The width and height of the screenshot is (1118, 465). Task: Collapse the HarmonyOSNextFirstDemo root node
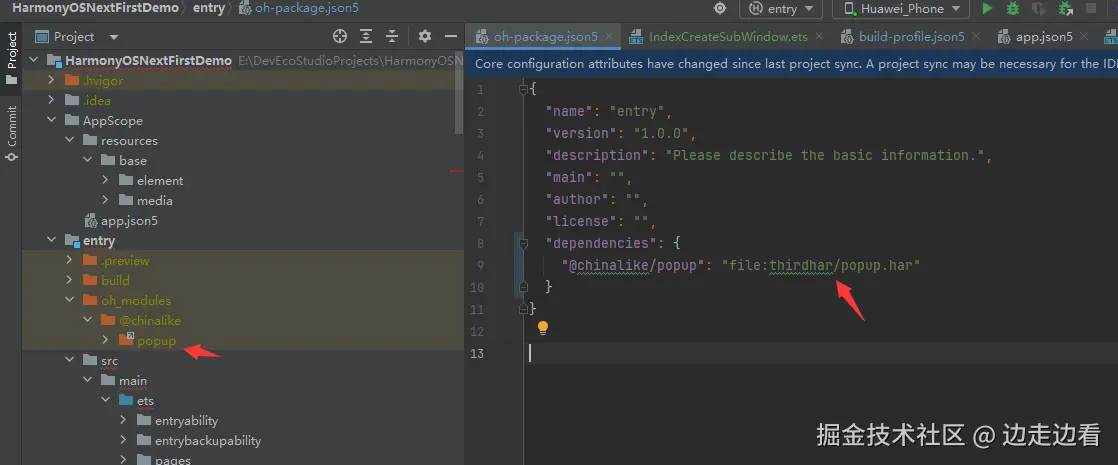pyautogui.click(x=34, y=61)
